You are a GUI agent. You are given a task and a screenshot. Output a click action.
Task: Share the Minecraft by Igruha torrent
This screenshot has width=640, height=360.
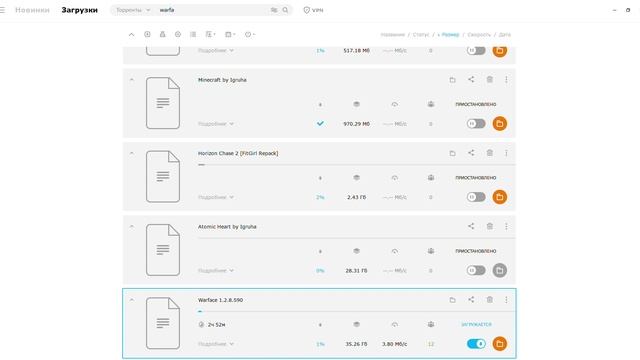click(x=471, y=80)
